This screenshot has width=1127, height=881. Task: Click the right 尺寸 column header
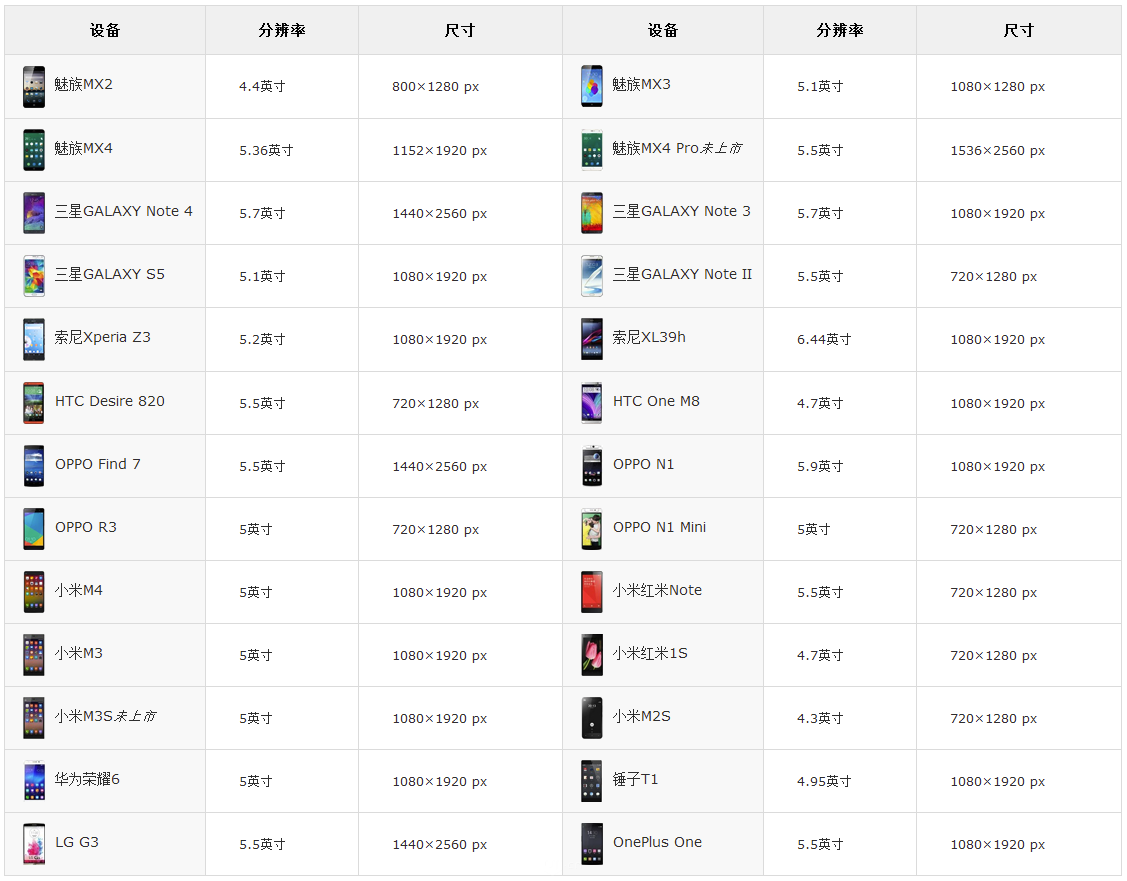(x=1018, y=30)
